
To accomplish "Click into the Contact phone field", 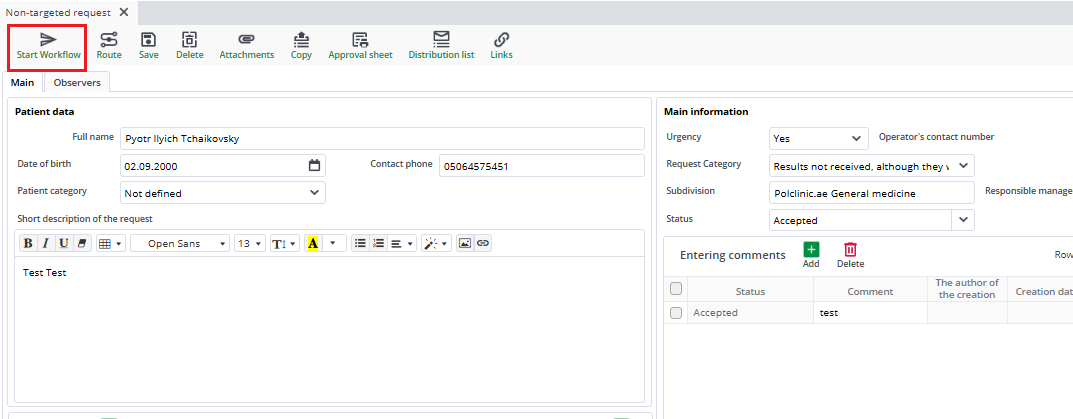I will 541,166.
